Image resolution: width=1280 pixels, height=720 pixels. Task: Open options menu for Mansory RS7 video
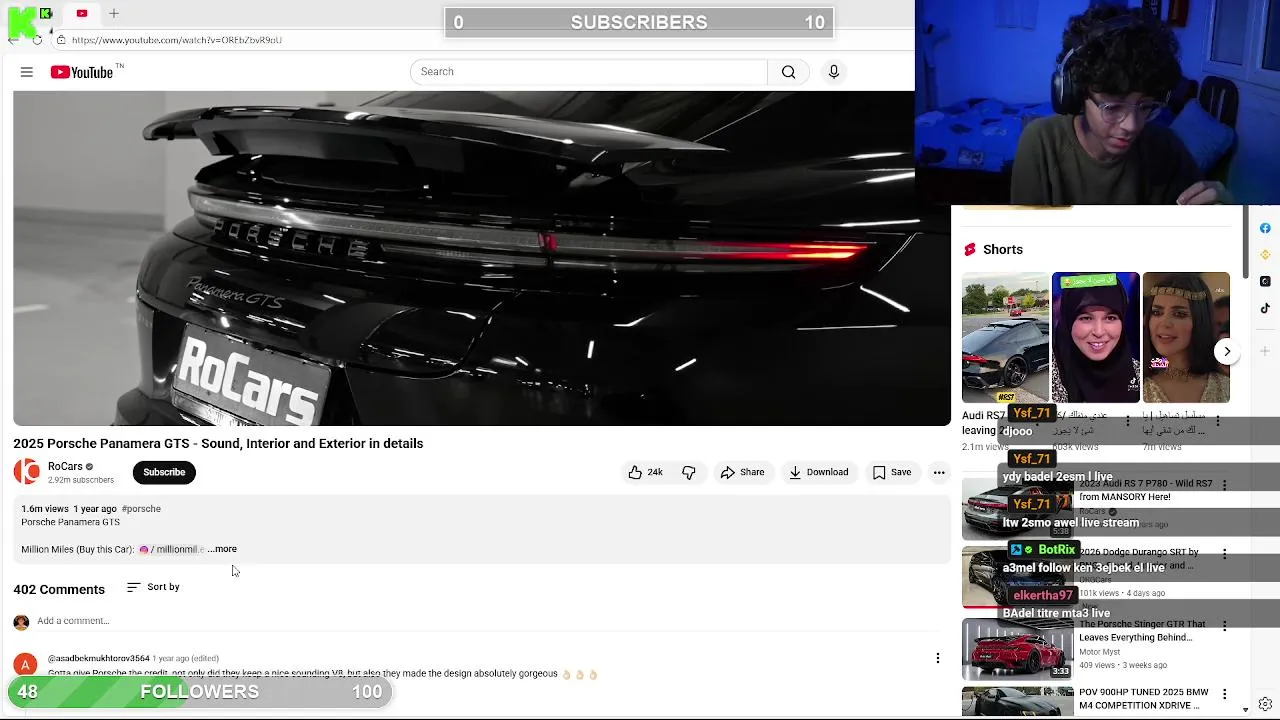[1224, 485]
